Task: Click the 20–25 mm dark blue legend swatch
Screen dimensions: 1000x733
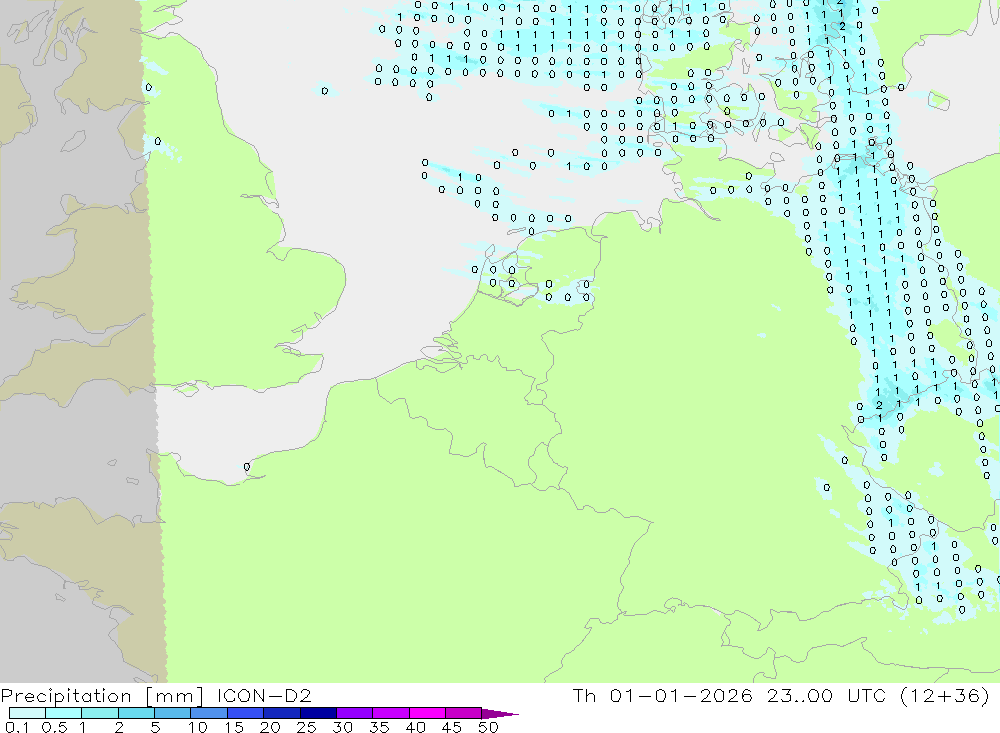Action: 281,713
